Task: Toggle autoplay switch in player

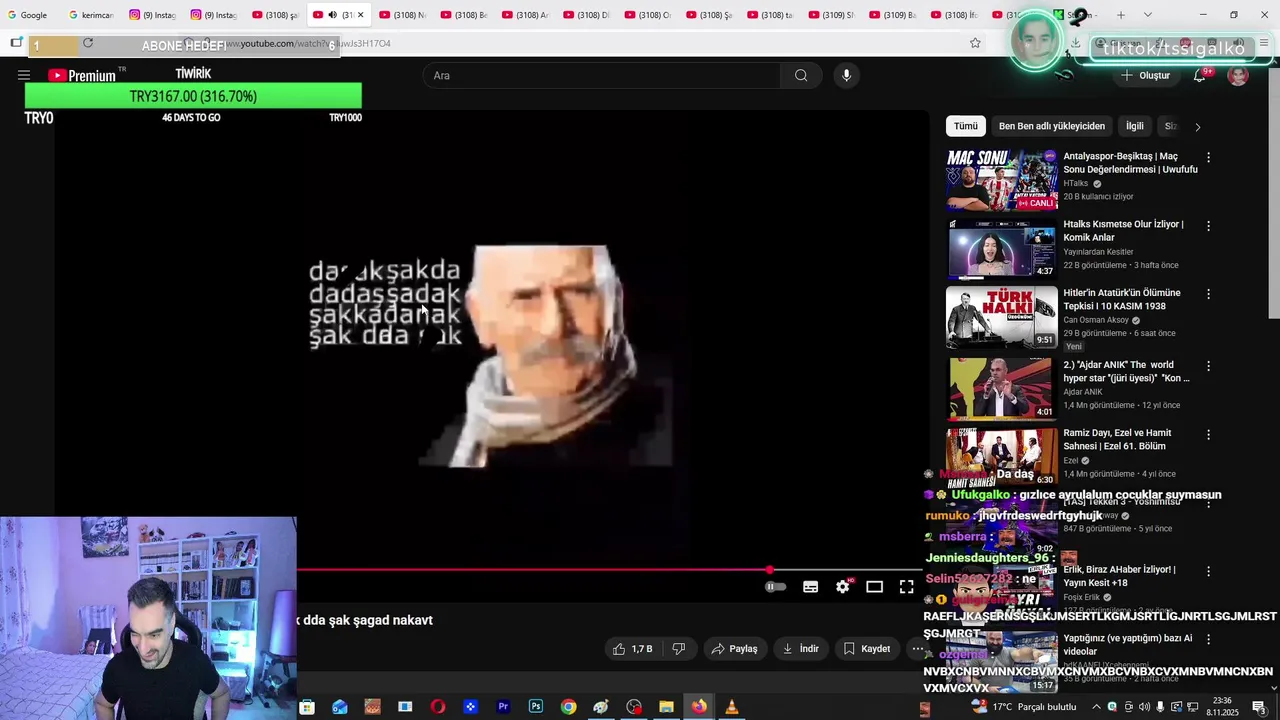Action: [x=775, y=587]
